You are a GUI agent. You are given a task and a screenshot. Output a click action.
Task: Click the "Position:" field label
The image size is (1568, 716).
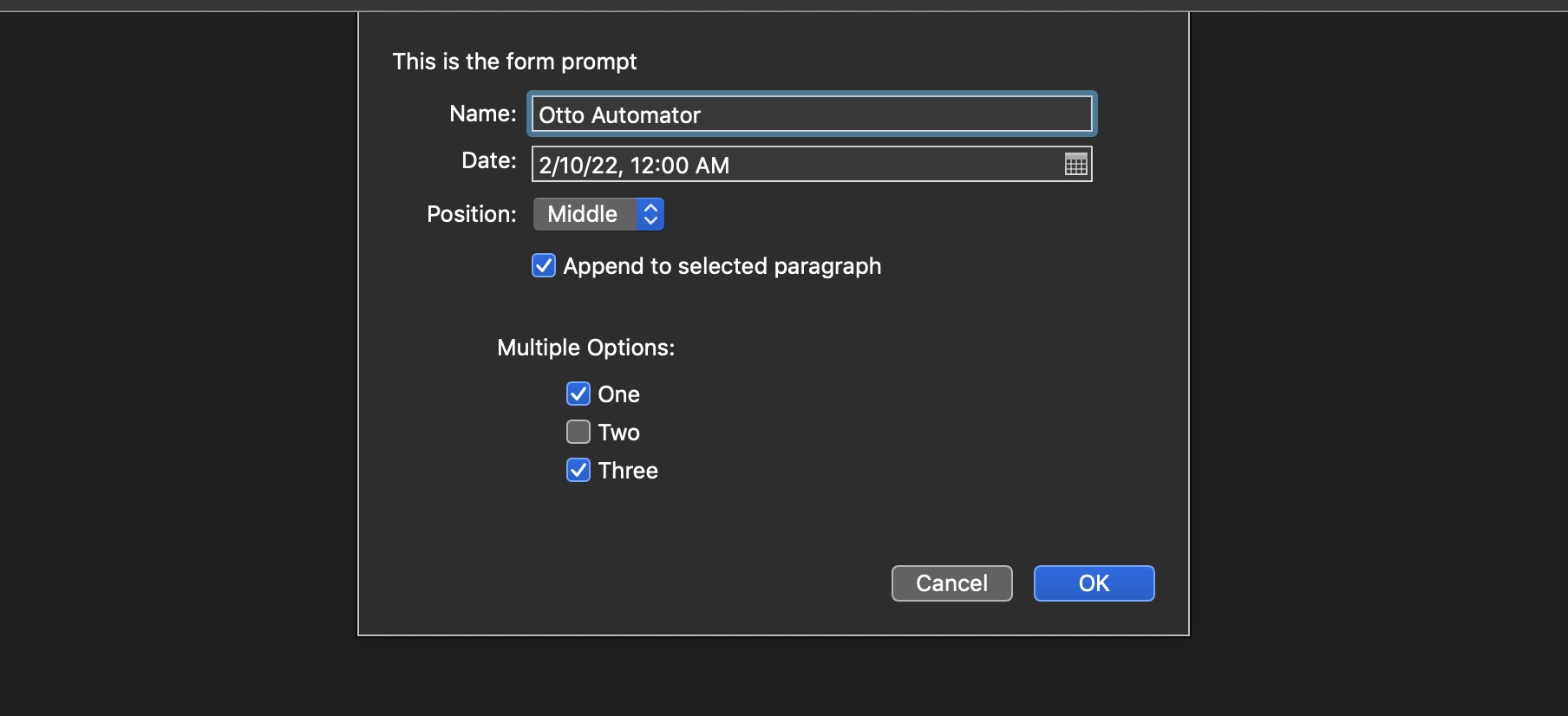[471, 214]
